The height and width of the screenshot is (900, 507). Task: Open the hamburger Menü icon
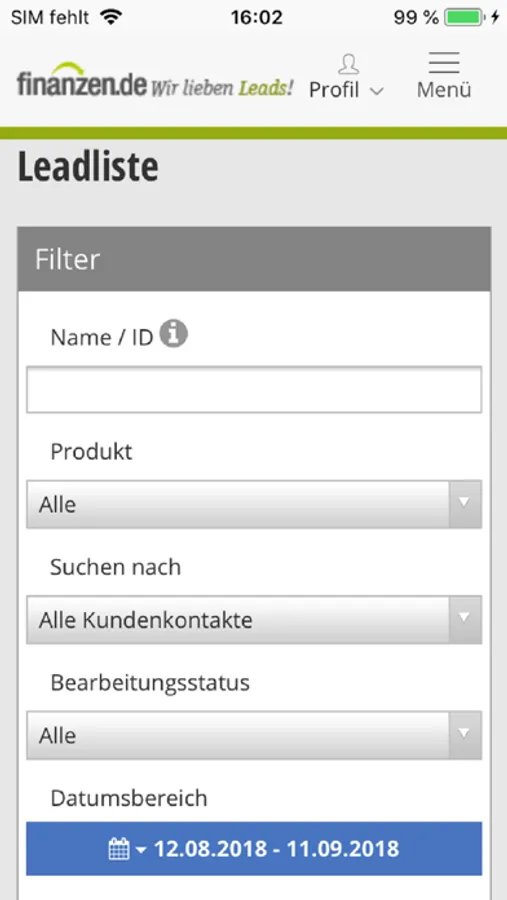tap(444, 63)
